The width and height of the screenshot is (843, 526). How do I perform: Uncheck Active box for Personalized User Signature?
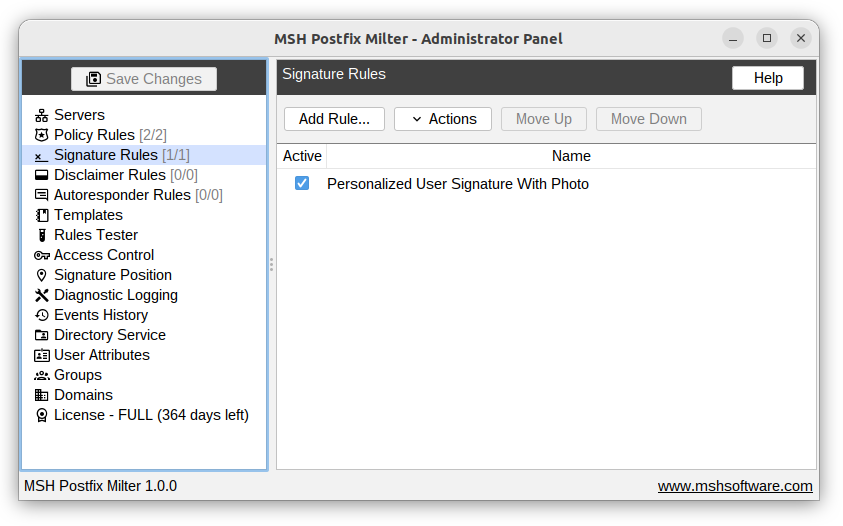pos(302,183)
